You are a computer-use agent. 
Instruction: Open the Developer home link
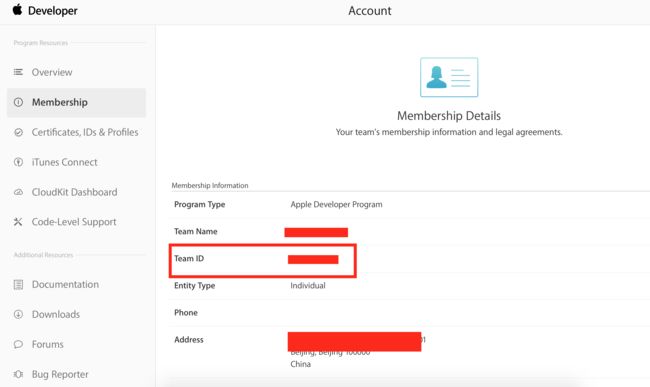coord(53,11)
